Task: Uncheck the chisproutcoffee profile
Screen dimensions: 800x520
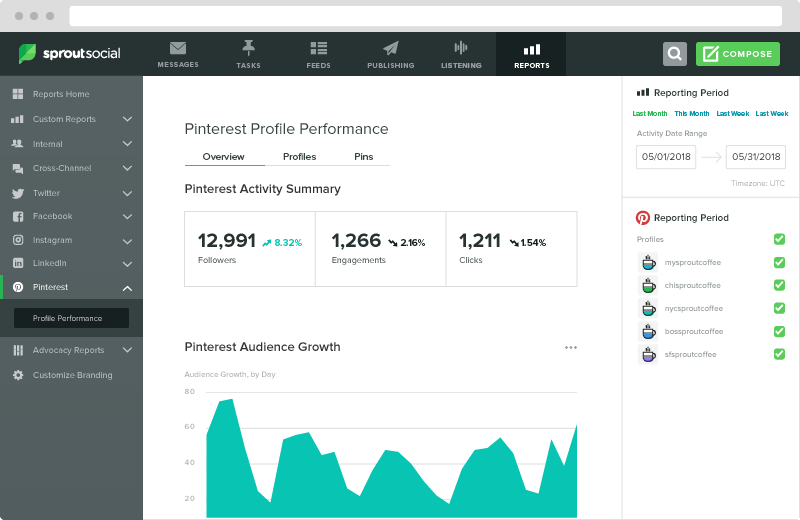Action: pos(779,285)
